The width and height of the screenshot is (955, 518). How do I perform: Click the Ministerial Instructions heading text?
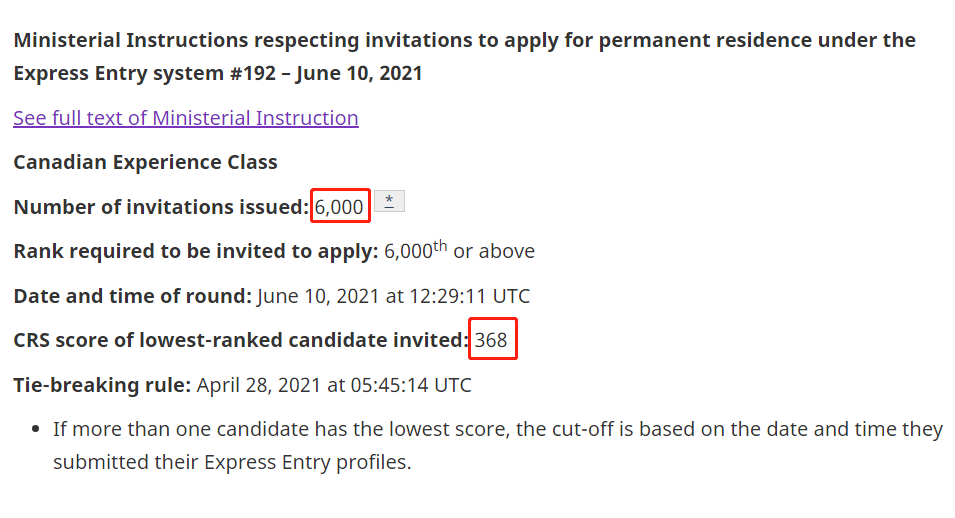464,57
